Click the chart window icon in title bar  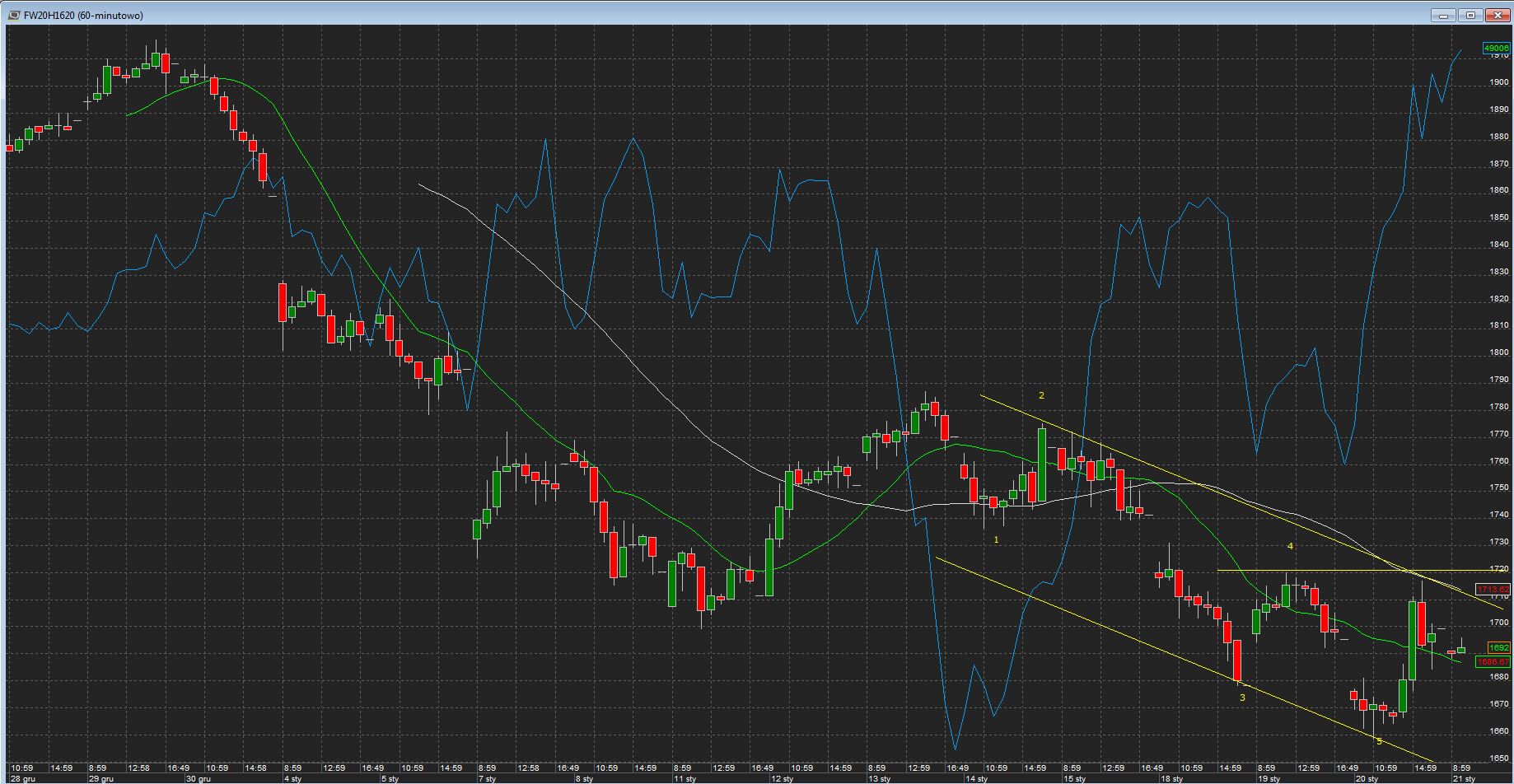tap(14, 15)
